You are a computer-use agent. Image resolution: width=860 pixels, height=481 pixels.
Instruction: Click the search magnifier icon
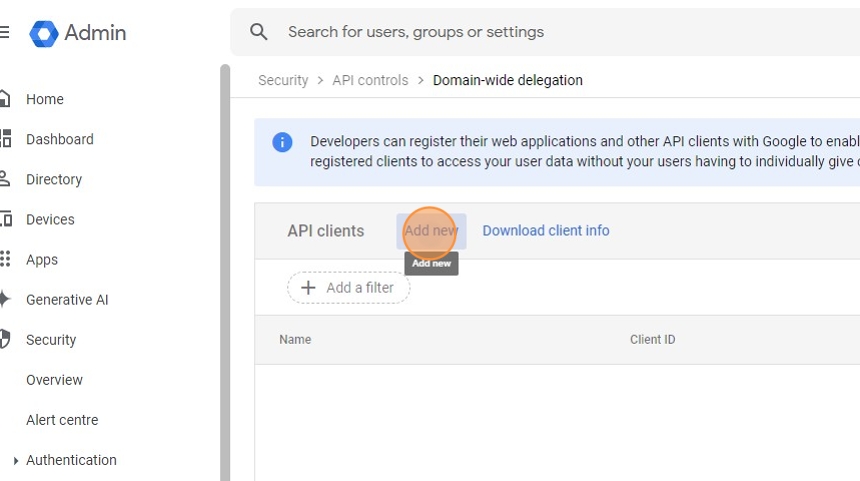tap(259, 32)
